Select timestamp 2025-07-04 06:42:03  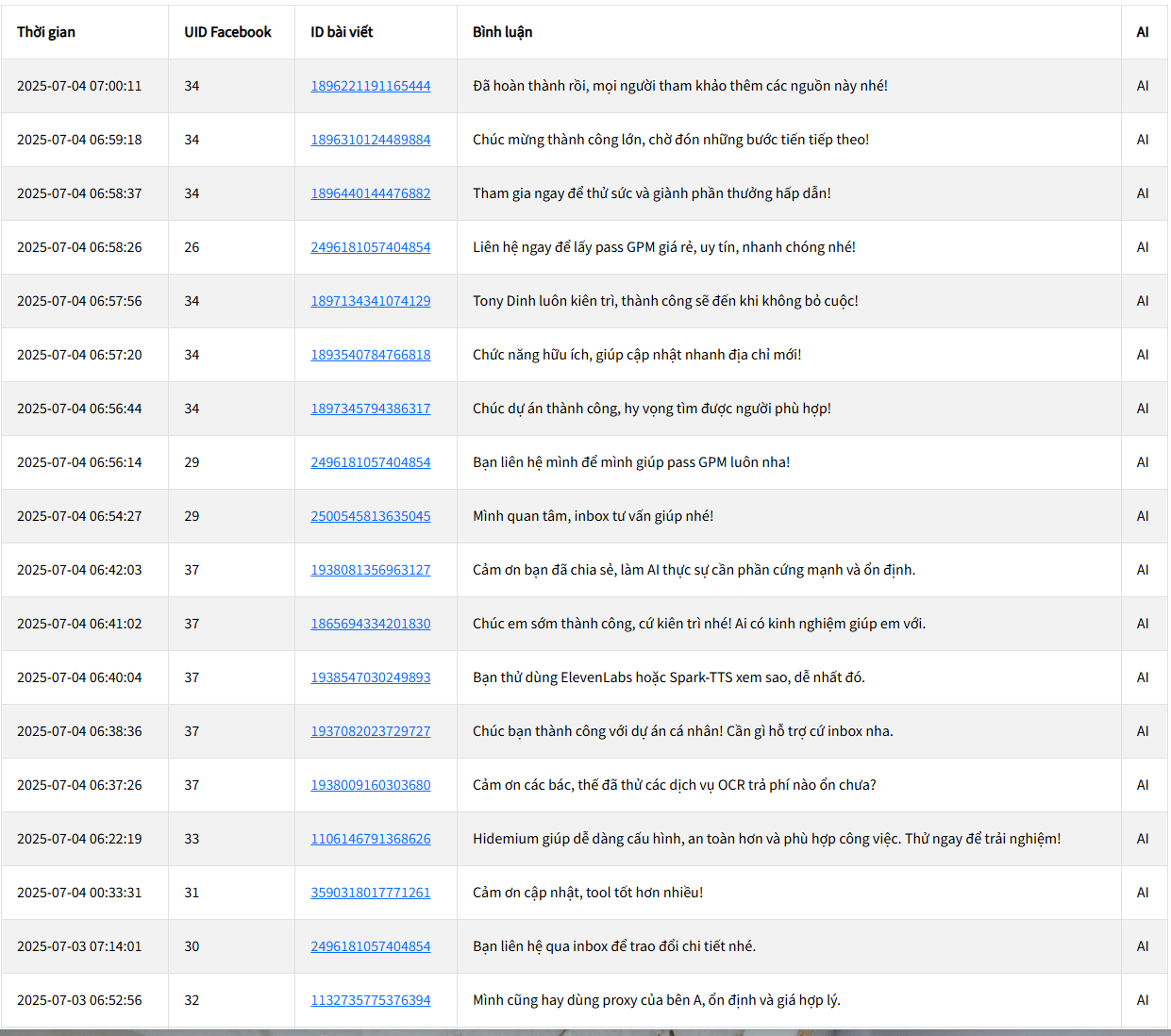pyautogui.click(x=79, y=570)
